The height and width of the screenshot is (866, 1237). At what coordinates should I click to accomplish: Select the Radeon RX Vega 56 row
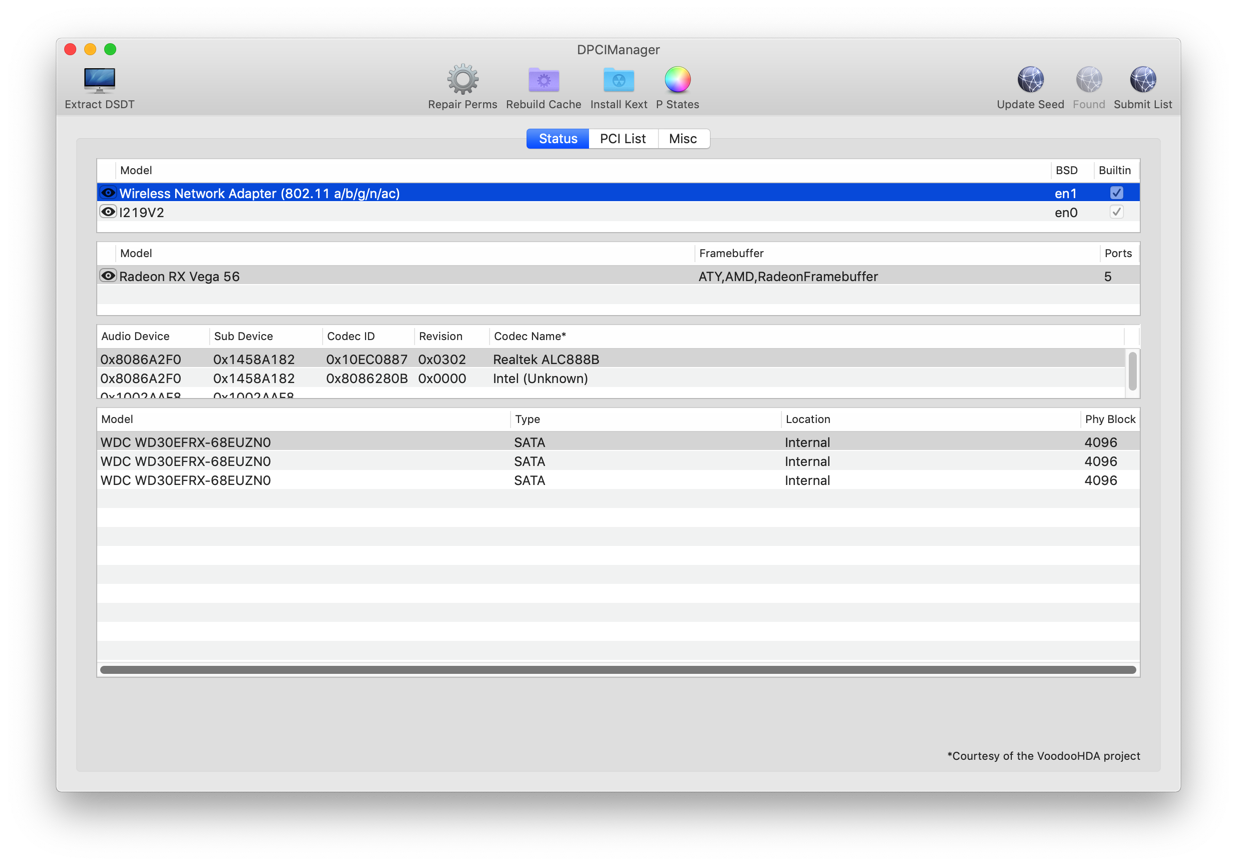[x=618, y=276]
